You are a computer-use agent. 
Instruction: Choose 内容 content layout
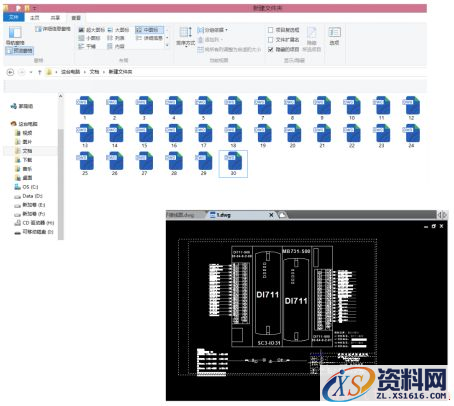(x=116, y=46)
